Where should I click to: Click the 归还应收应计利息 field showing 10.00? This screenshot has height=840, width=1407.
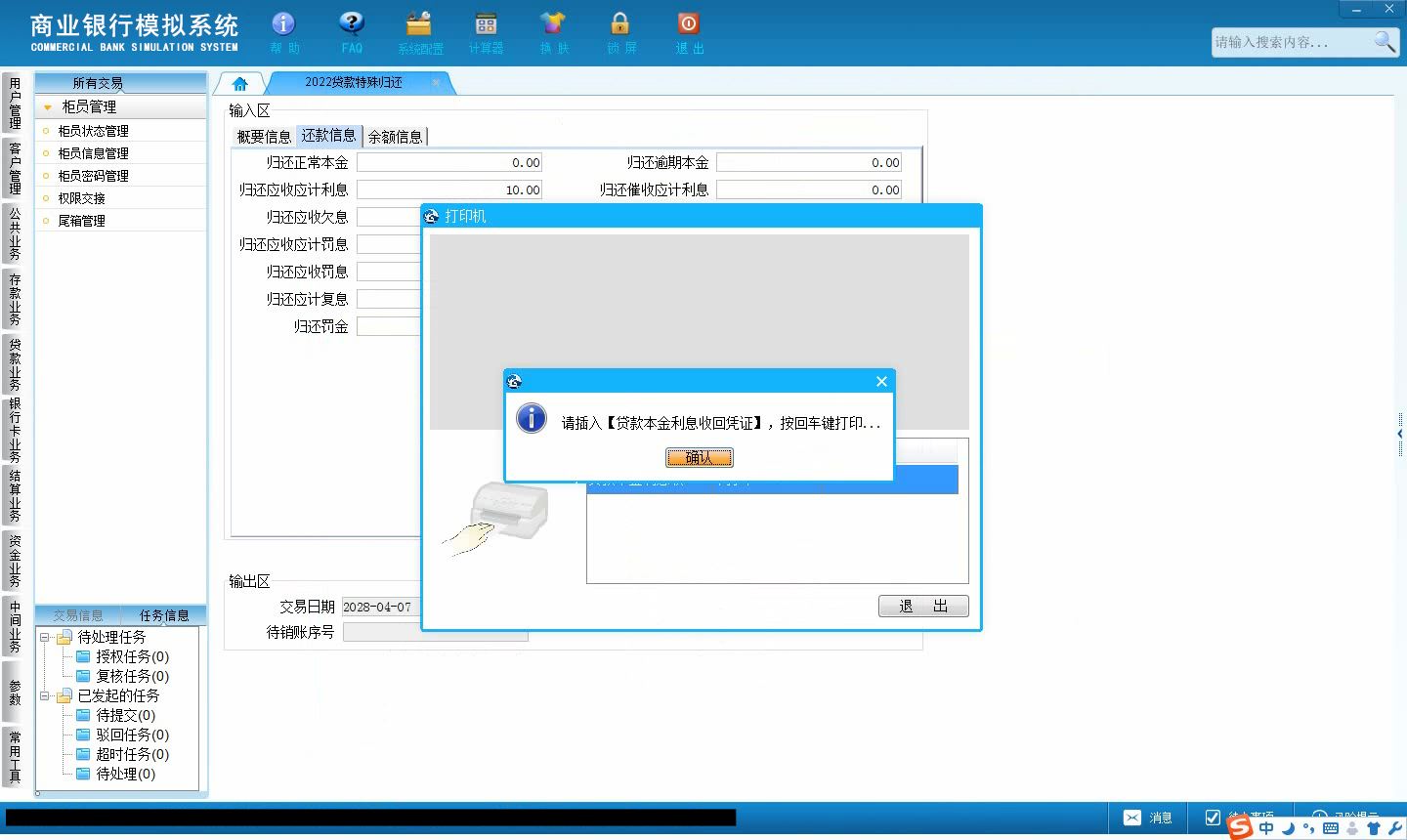tap(449, 190)
